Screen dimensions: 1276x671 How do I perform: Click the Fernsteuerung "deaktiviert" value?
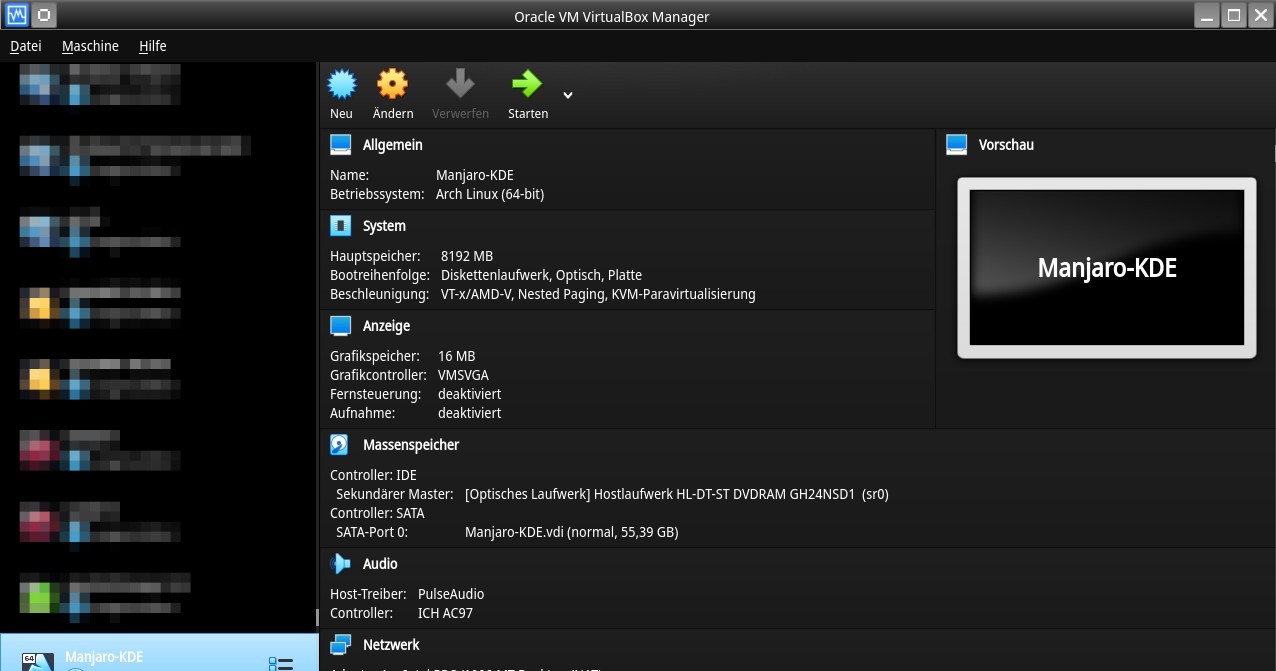(x=470, y=394)
